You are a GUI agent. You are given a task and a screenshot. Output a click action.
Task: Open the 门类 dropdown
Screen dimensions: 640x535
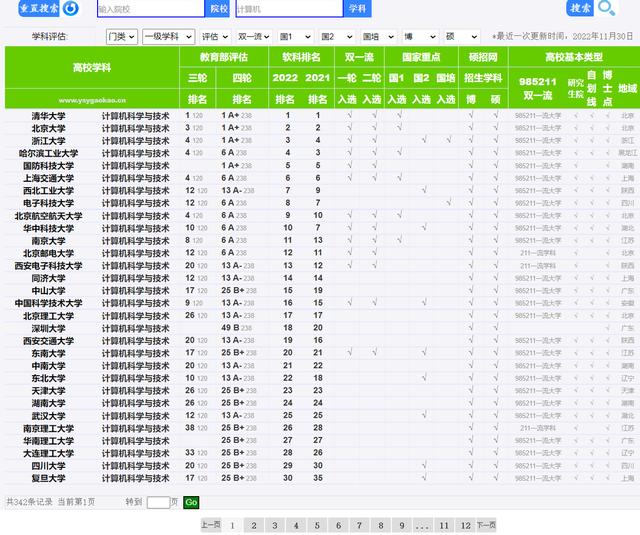[122, 37]
